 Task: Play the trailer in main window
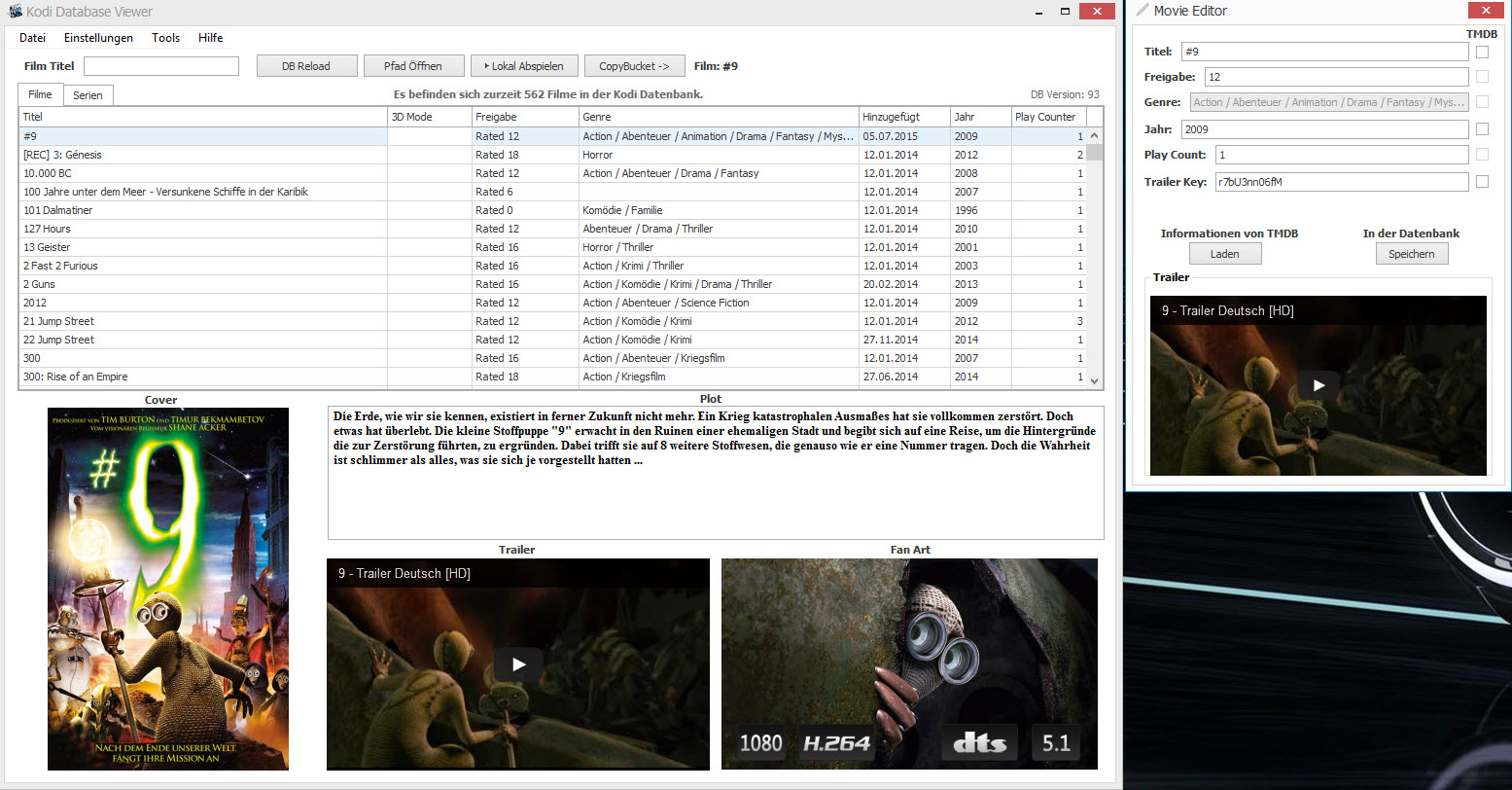[517, 664]
